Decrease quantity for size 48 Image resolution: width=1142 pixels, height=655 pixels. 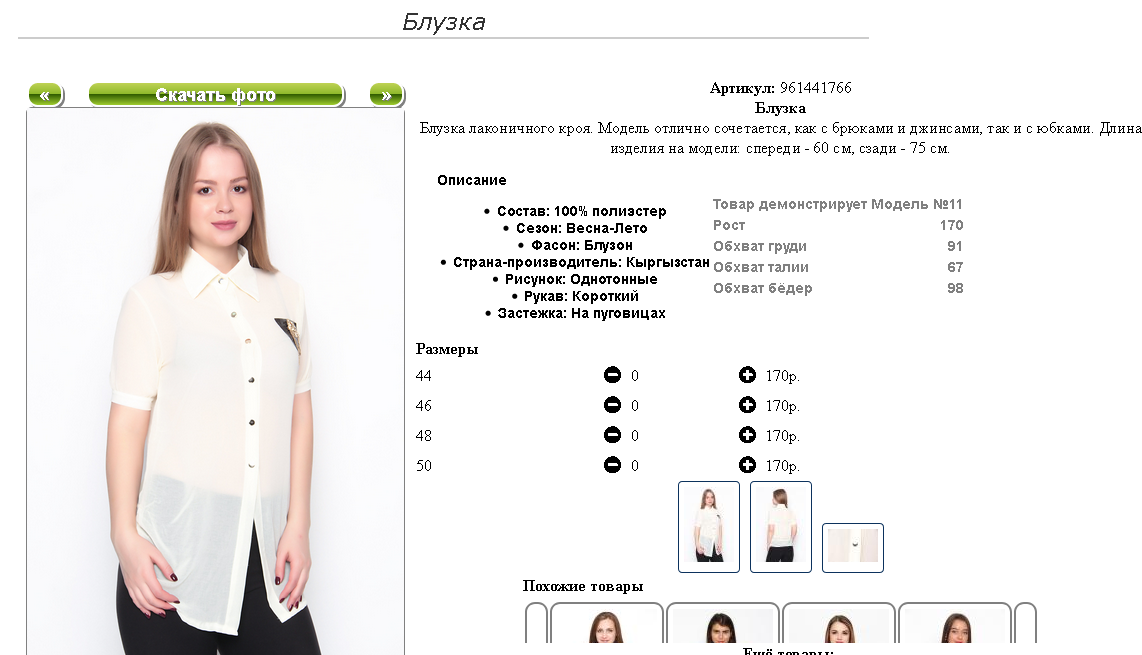613,435
